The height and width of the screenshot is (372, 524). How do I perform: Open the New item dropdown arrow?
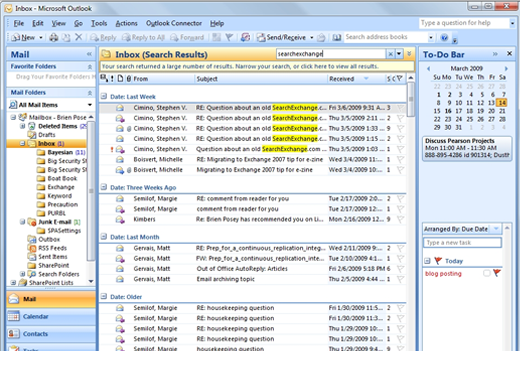(x=41, y=37)
